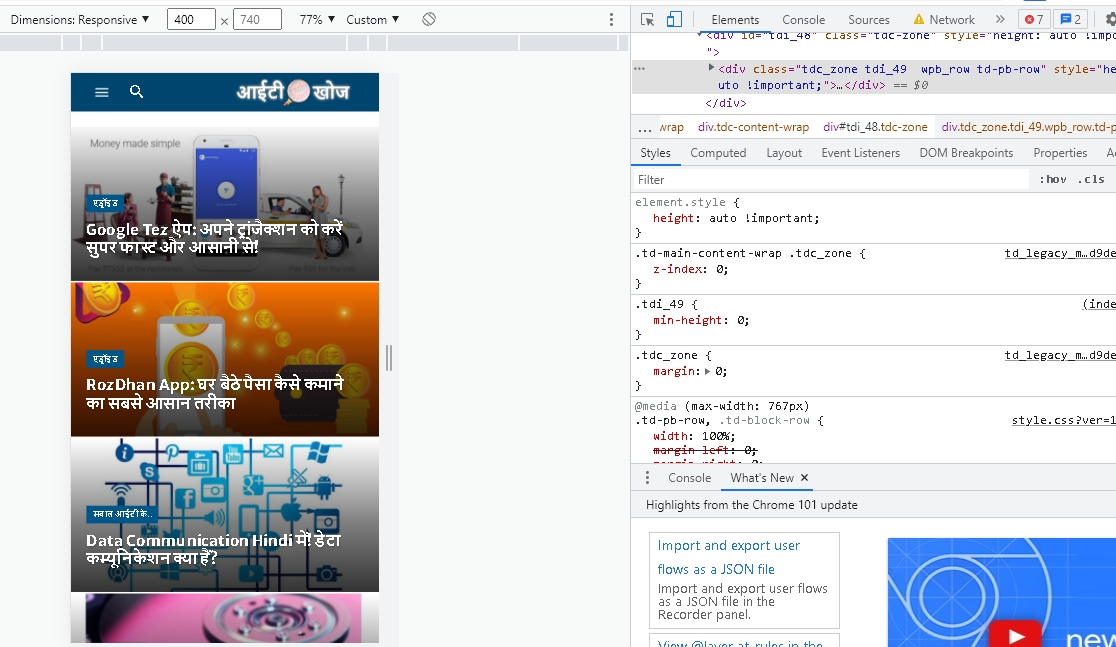The width and height of the screenshot is (1116, 647).
Task: Open the Dimensions Responsive dropdown
Action: coord(80,19)
